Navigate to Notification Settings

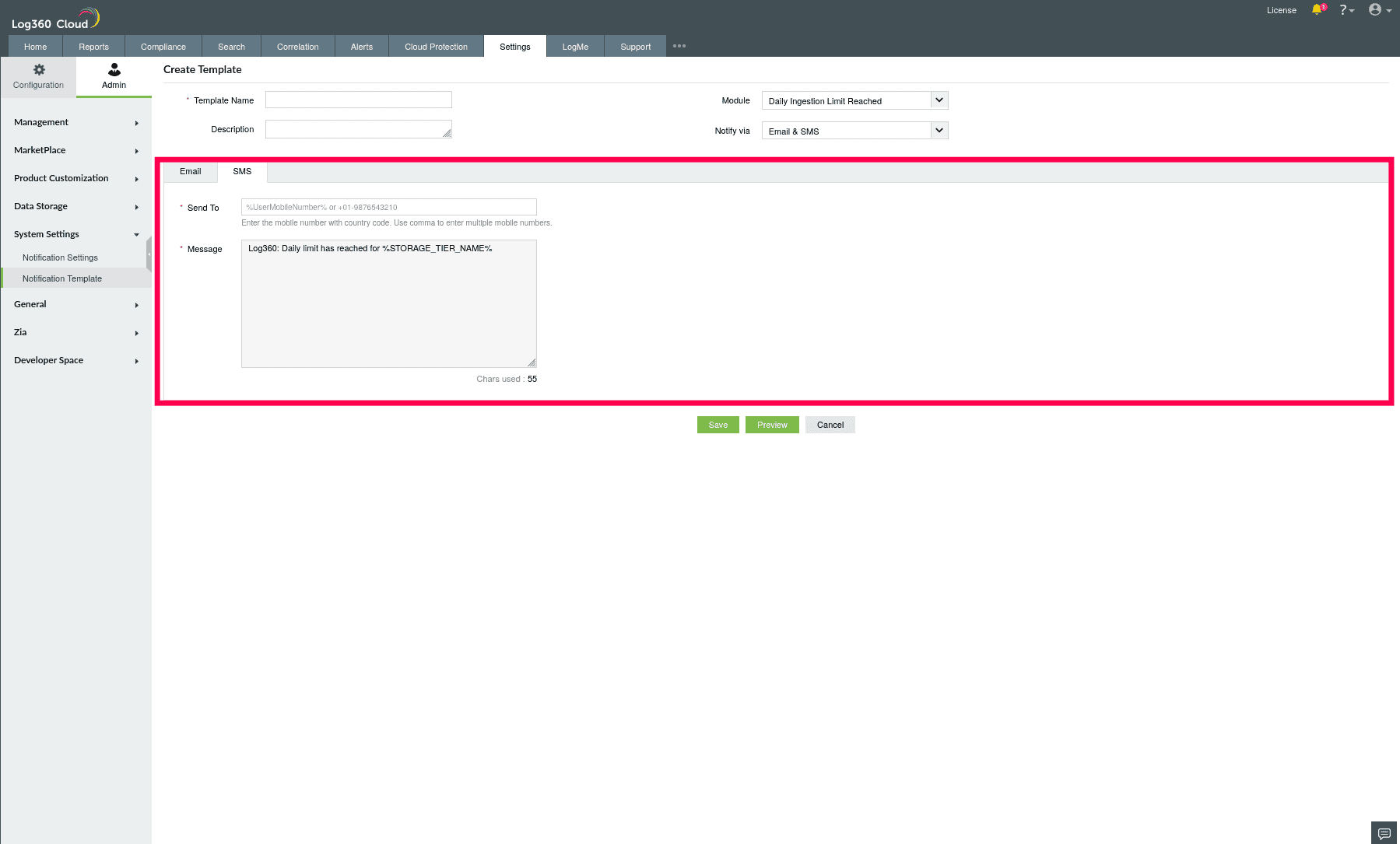[60, 257]
